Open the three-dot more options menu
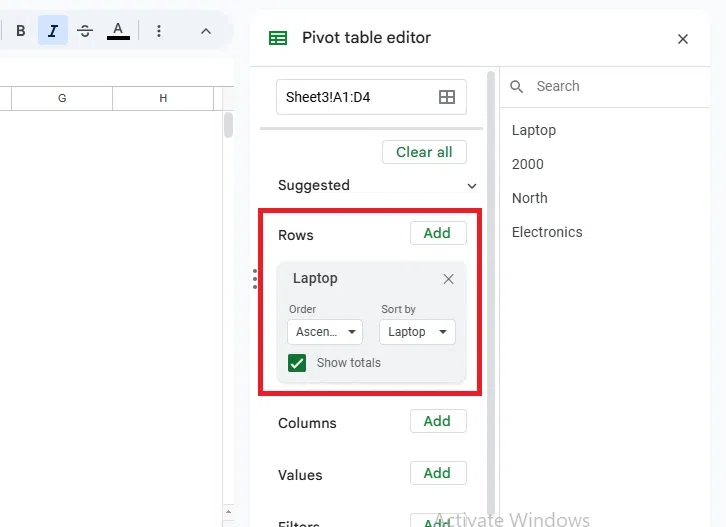726x527 pixels. (x=159, y=31)
